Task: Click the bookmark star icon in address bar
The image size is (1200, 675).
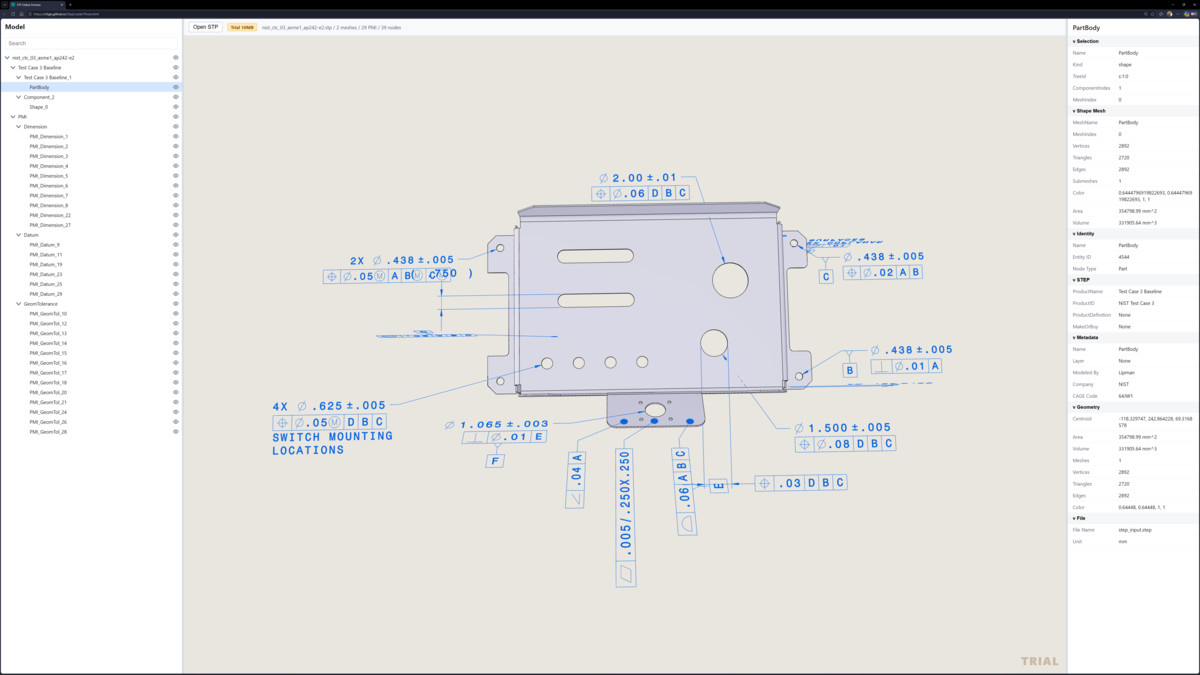Action: 1153,14
